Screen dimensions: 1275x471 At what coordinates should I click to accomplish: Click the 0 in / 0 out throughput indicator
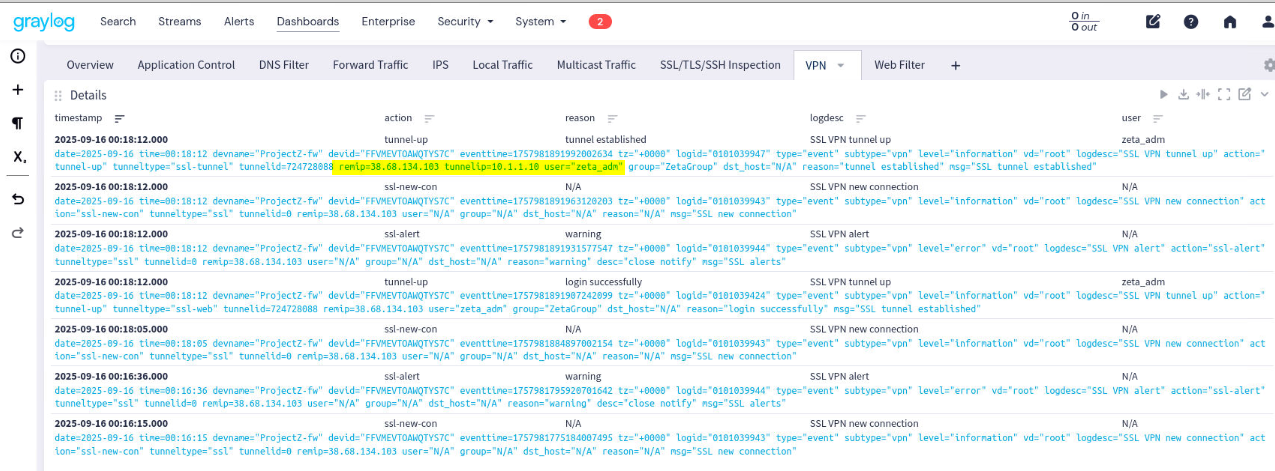coord(1086,22)
